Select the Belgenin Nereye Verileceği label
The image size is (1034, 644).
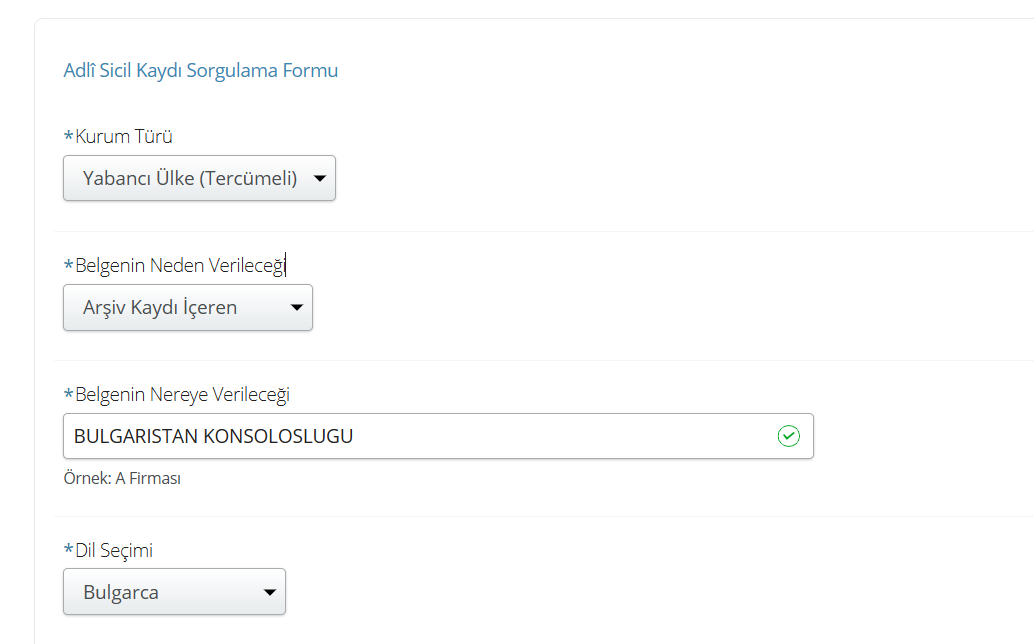click(182, 394)
